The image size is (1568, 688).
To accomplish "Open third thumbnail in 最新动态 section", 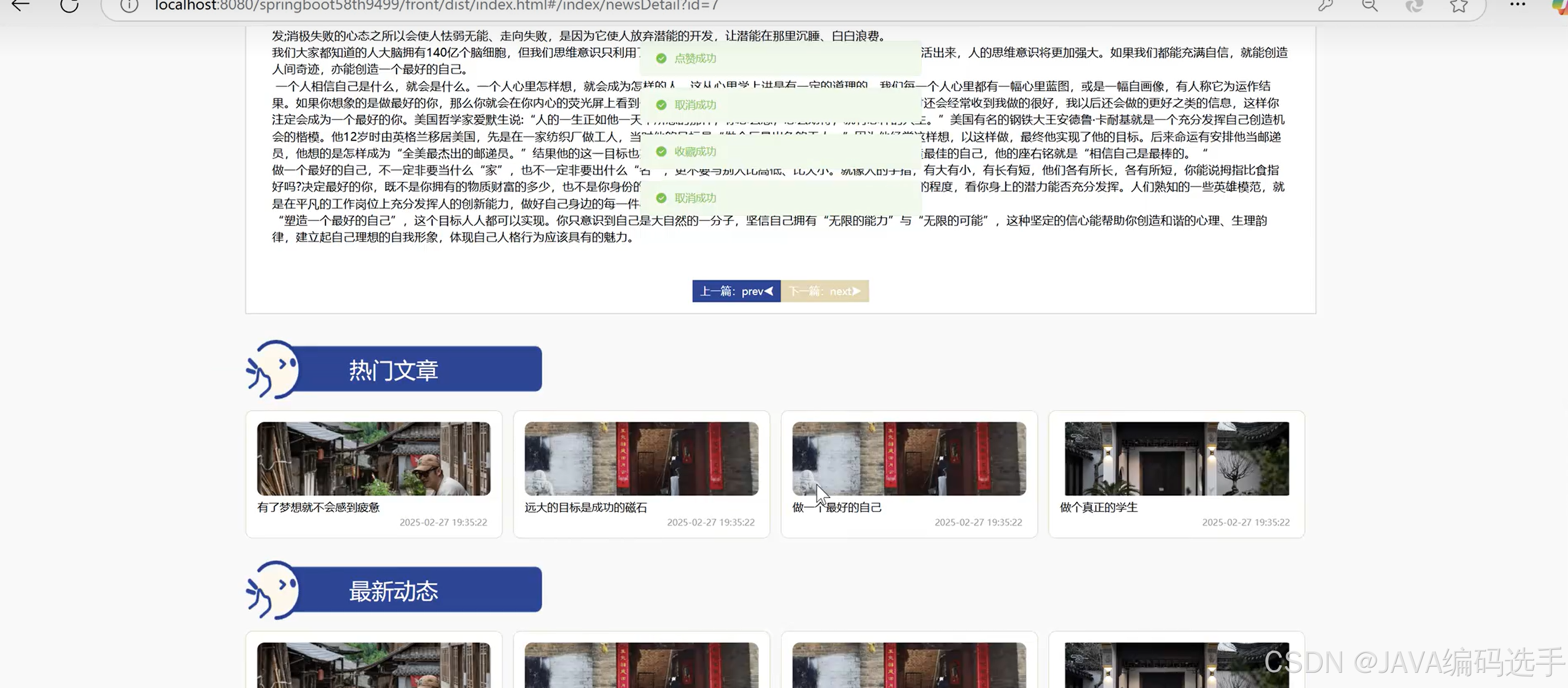I will [909, 665].
